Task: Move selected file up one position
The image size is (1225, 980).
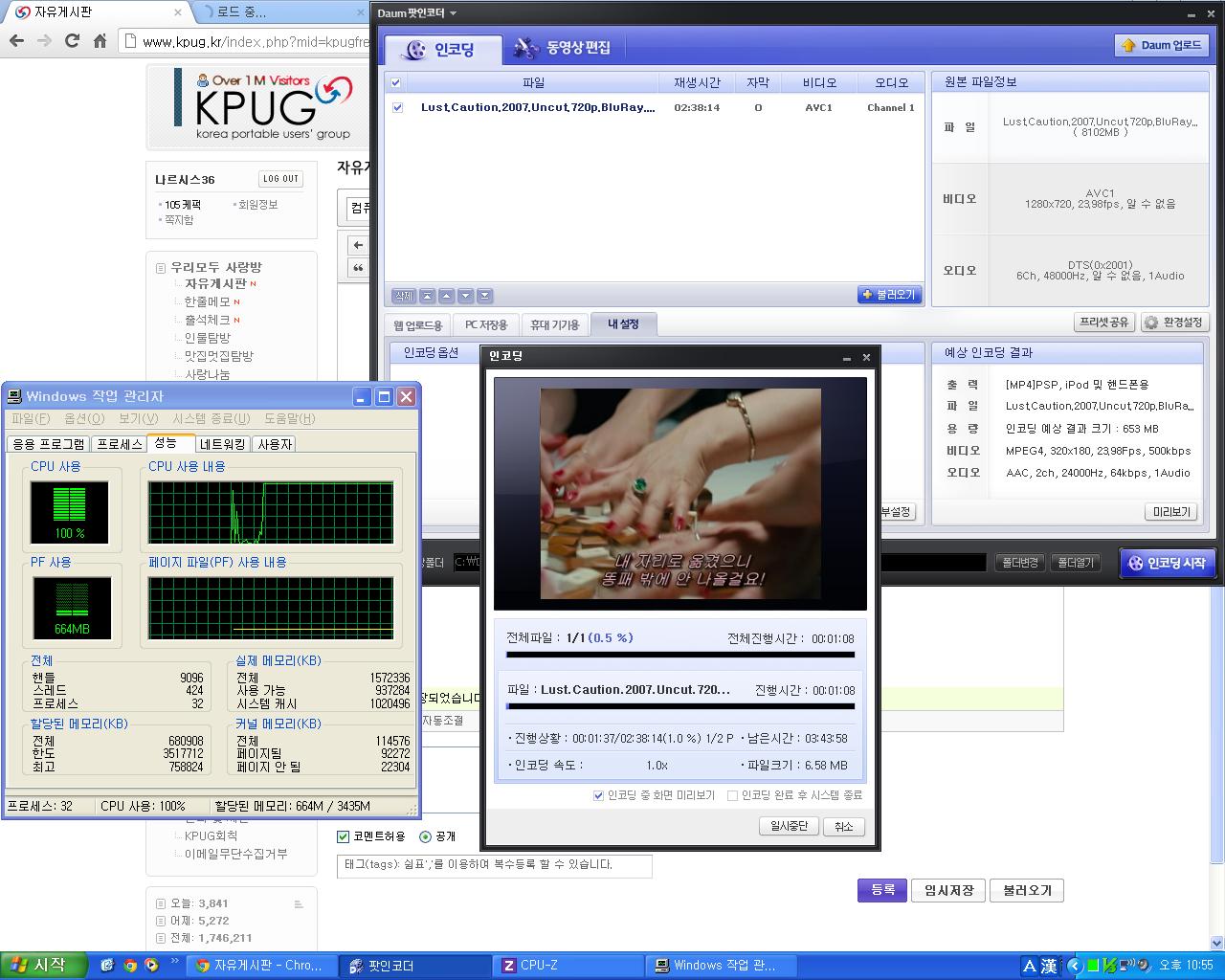Action: pos(446,296)
